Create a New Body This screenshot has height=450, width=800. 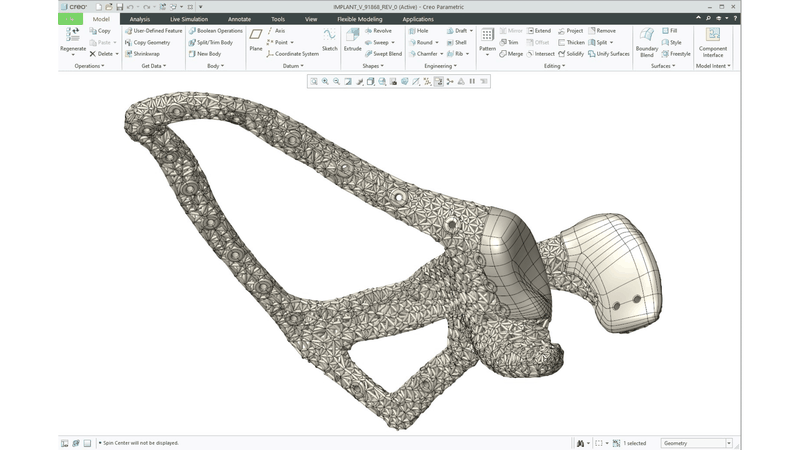205,54
